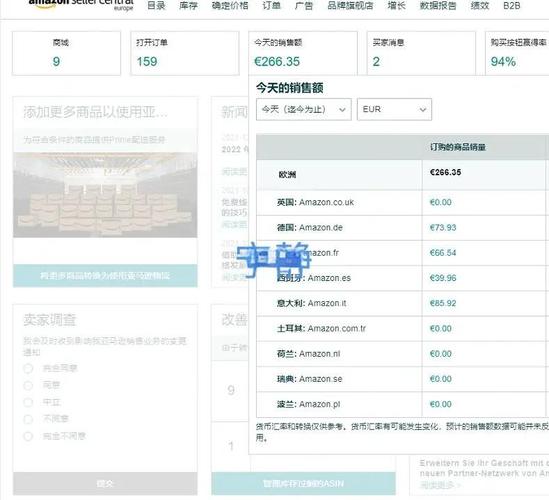Image resolution: width=549 pixels, height=500 pixels.
Task: Open the €85.92 sales value for Italy
Action: 443,303
